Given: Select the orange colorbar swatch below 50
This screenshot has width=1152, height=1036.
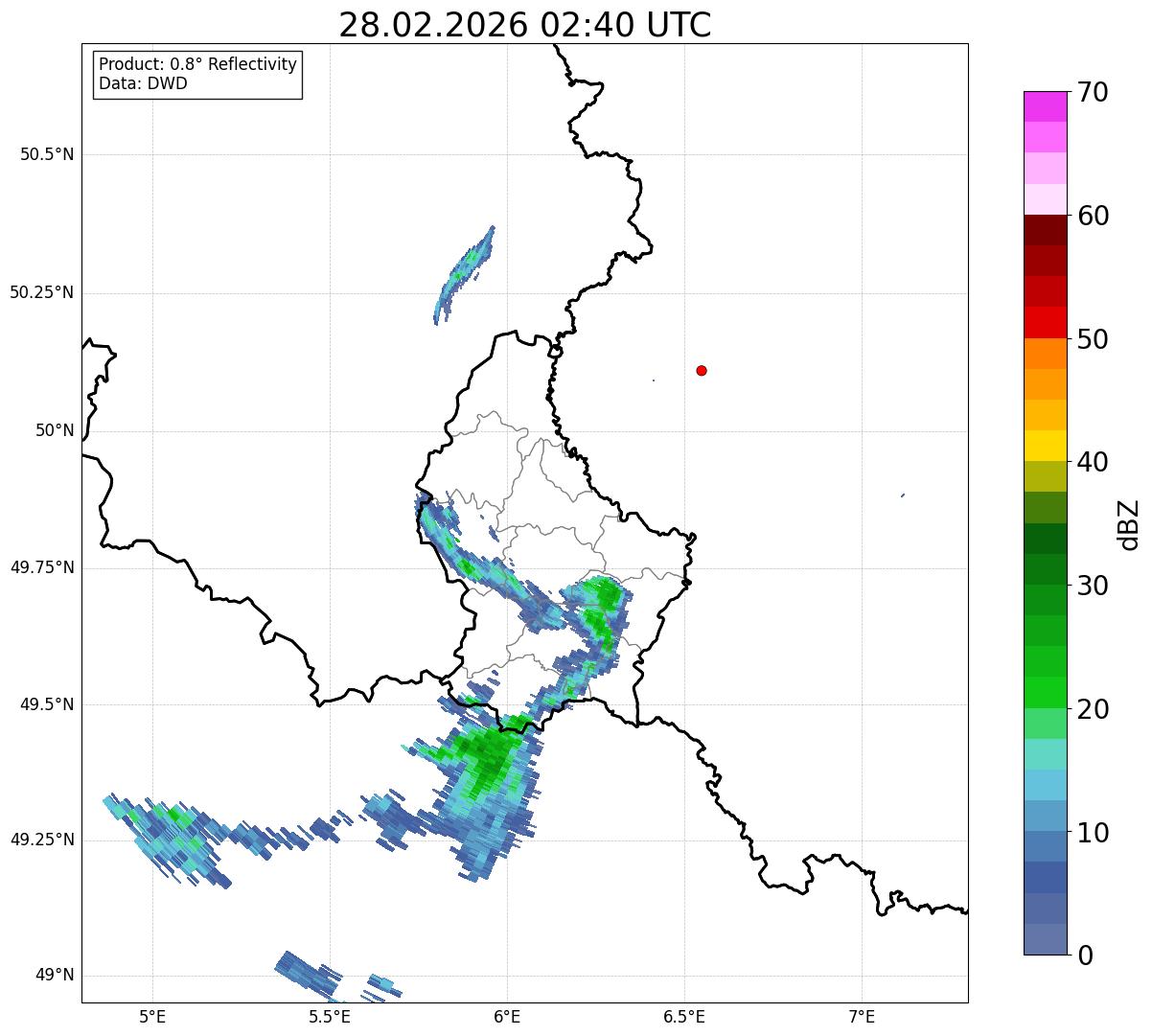Looking at the screenshot, I should tap(1045, 354).
